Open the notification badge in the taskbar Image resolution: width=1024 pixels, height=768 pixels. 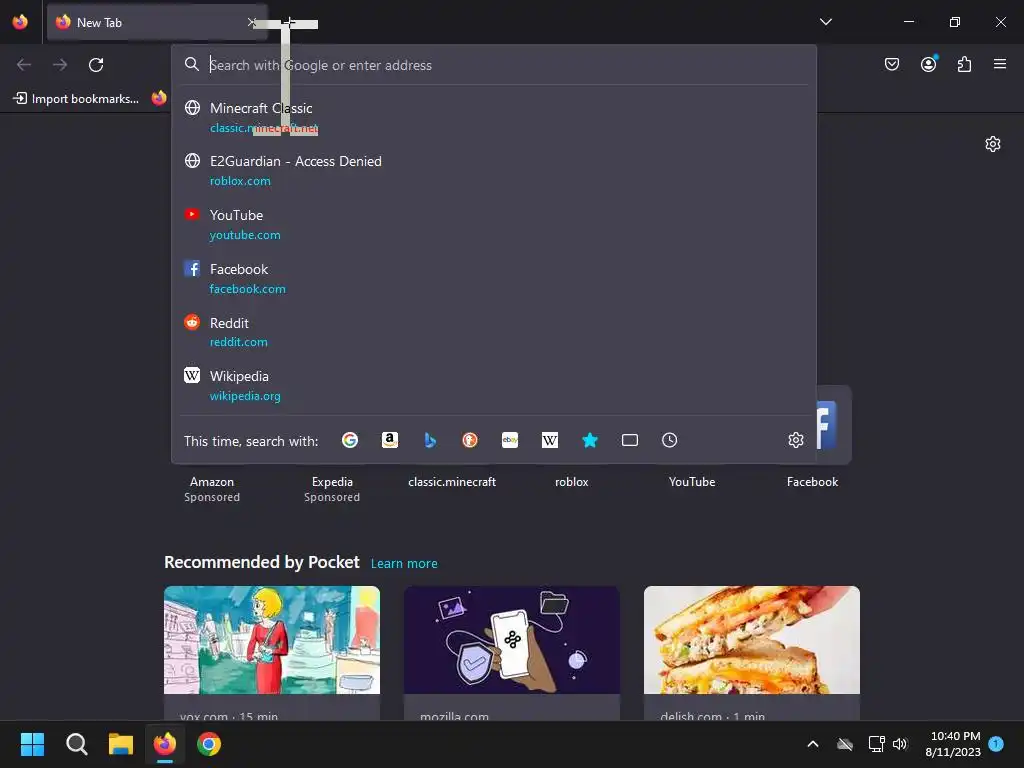(996, 743)
